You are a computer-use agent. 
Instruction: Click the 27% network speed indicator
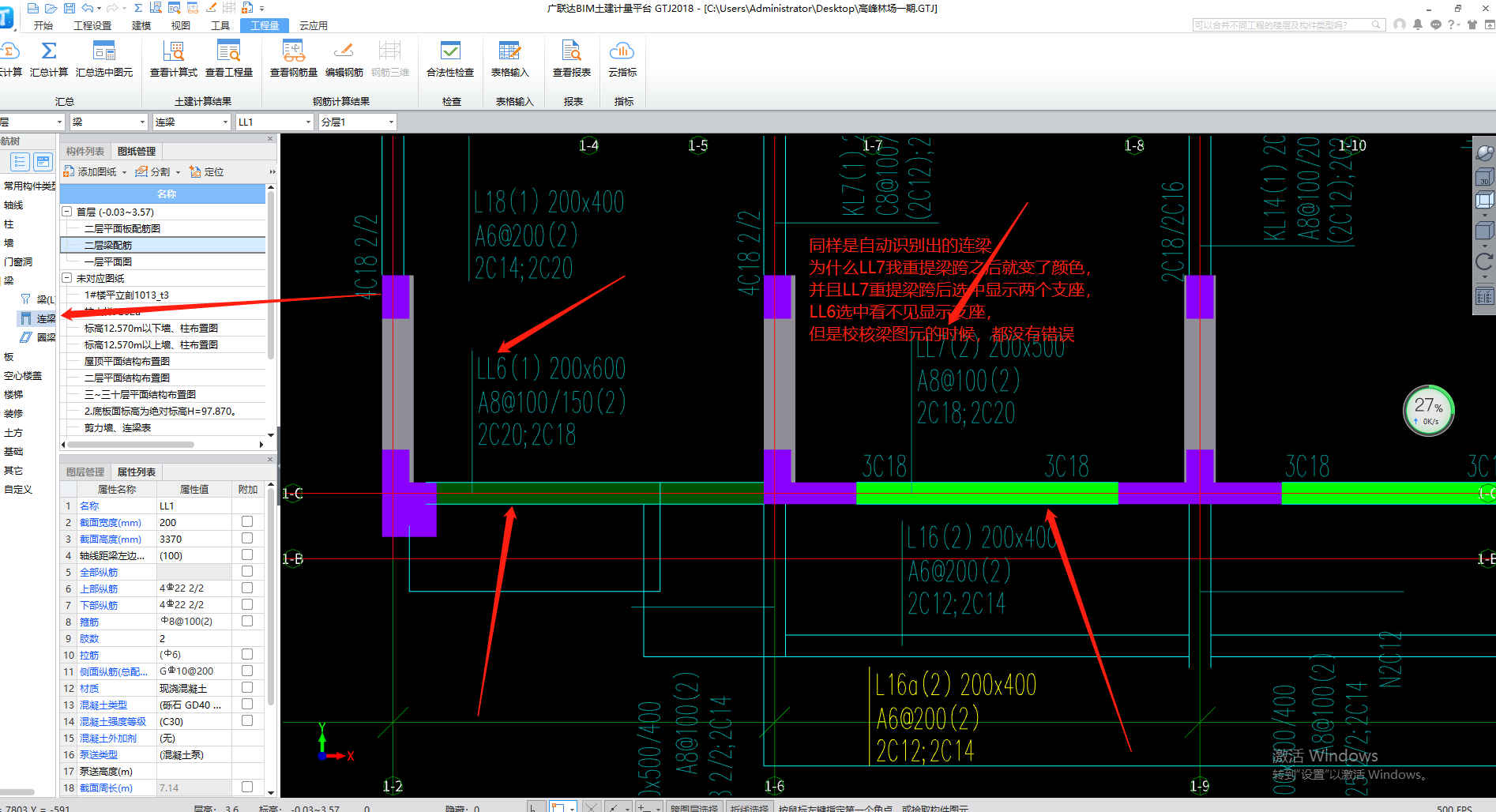1428,410
